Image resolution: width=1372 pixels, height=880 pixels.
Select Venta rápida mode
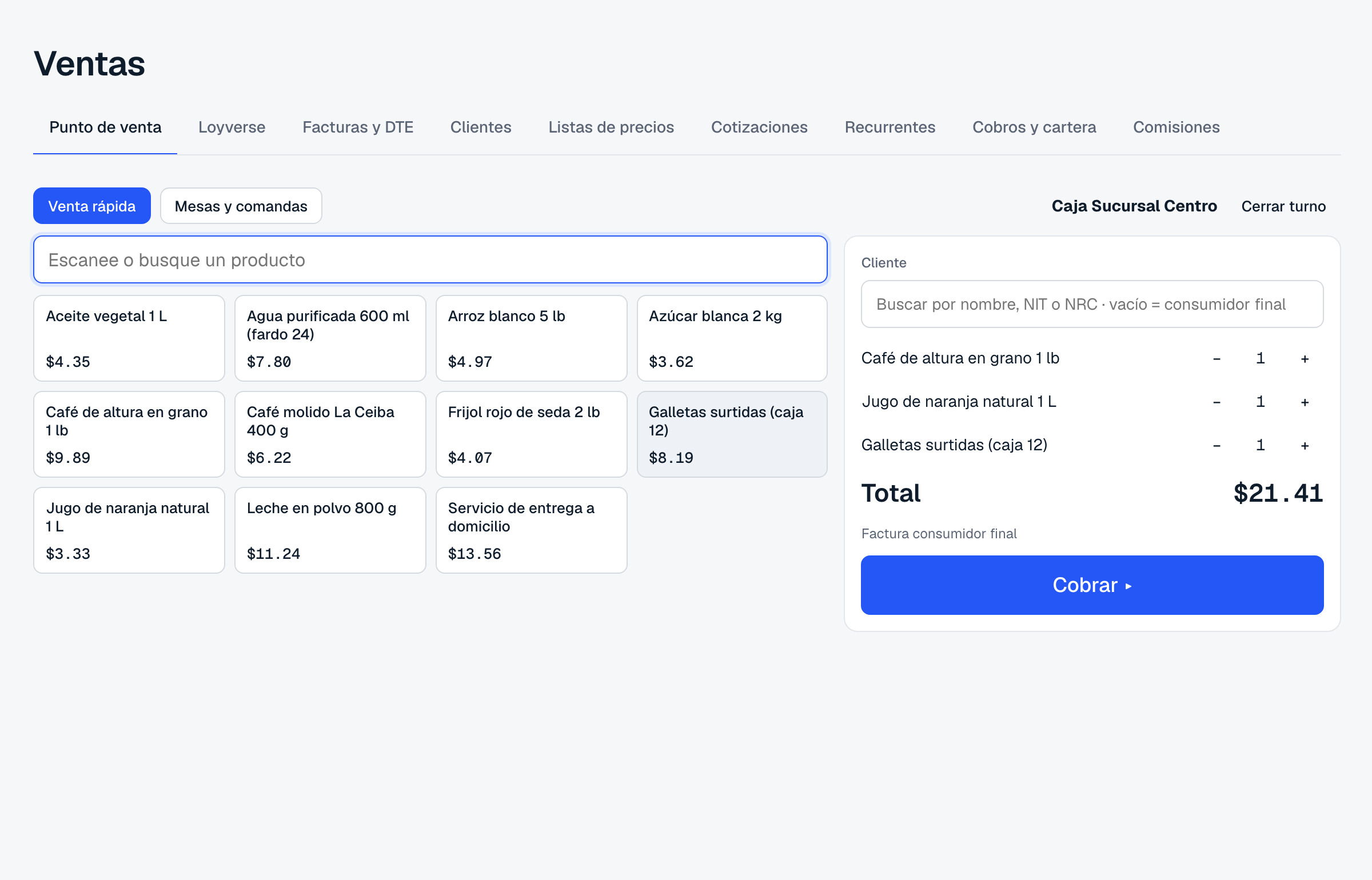click(x=92, y=206)
